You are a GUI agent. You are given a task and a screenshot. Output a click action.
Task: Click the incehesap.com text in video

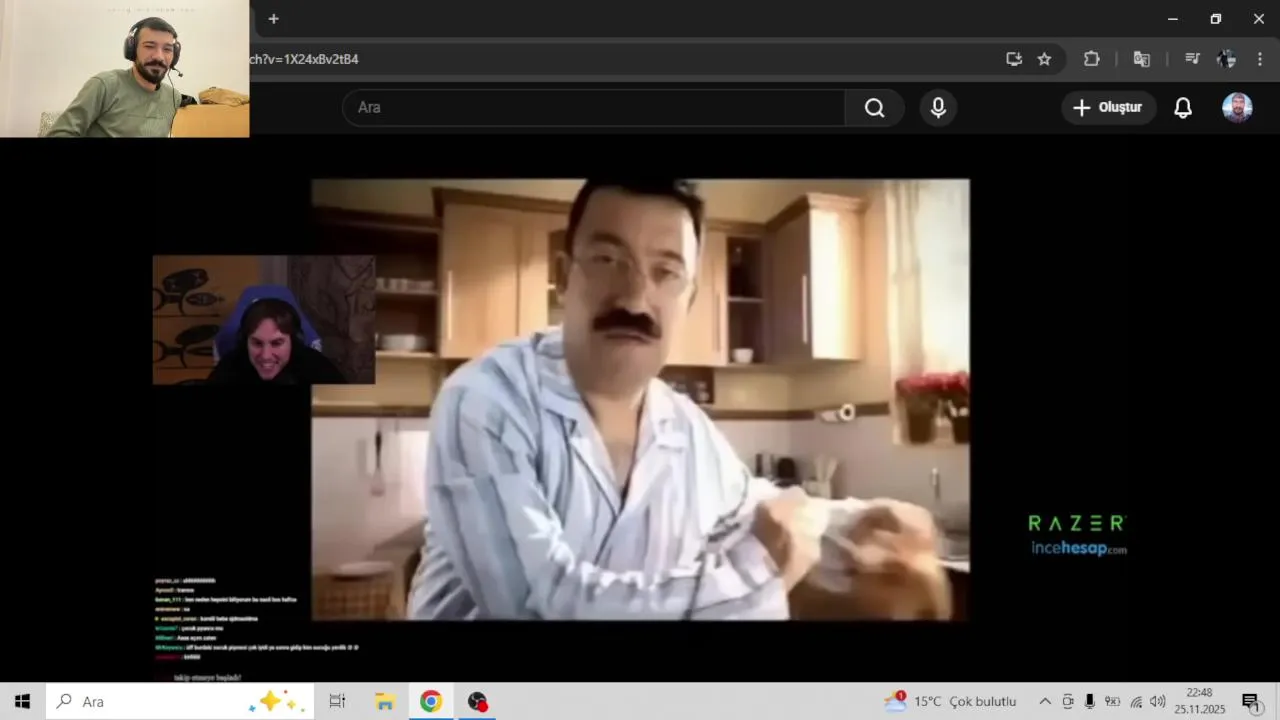[x=1079, y=548]
